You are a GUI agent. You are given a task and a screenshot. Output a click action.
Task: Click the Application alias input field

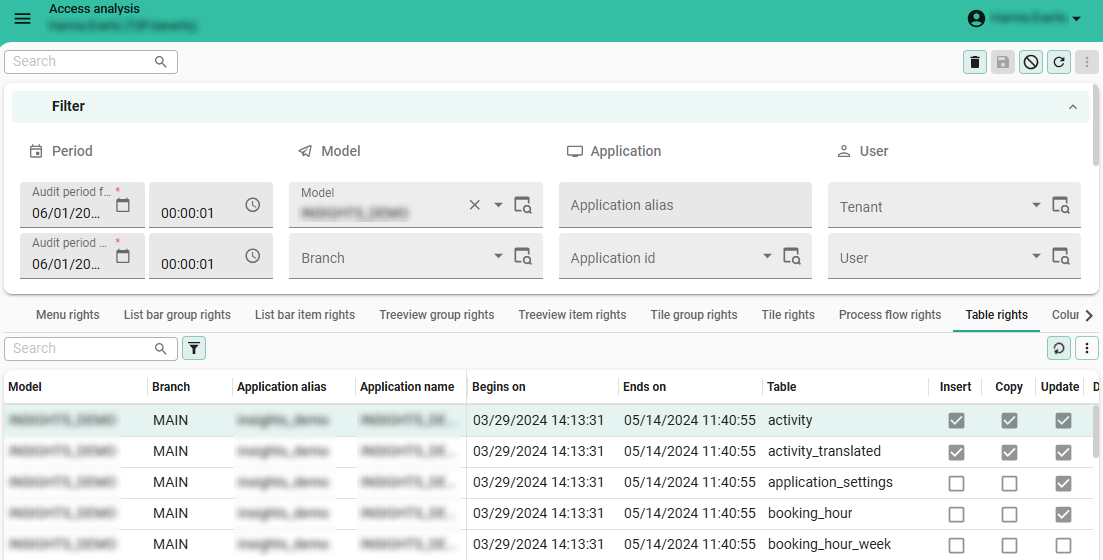pos(685,205)
